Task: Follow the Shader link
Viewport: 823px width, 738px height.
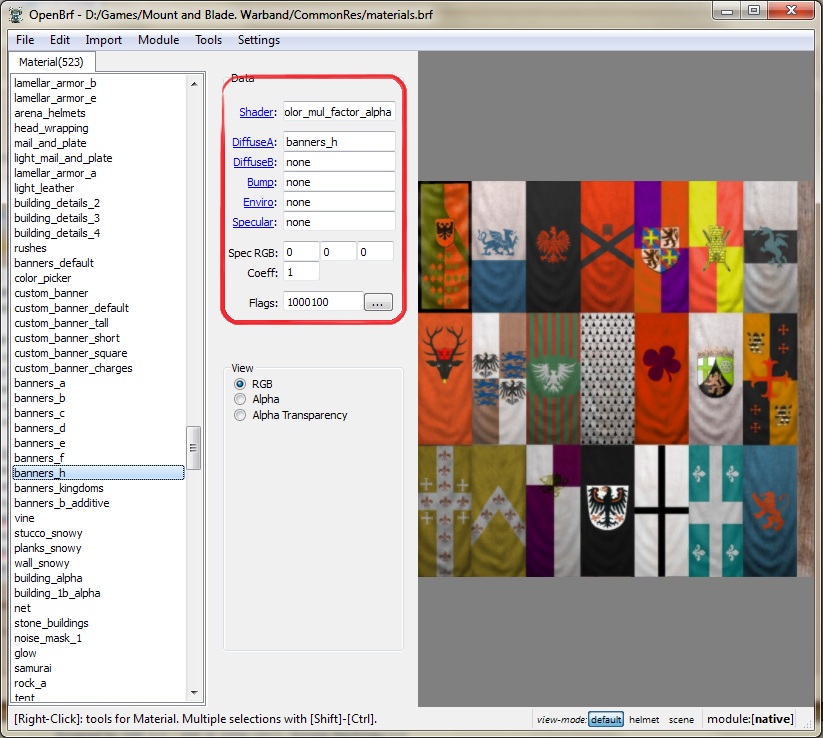Action: (256, 112)
